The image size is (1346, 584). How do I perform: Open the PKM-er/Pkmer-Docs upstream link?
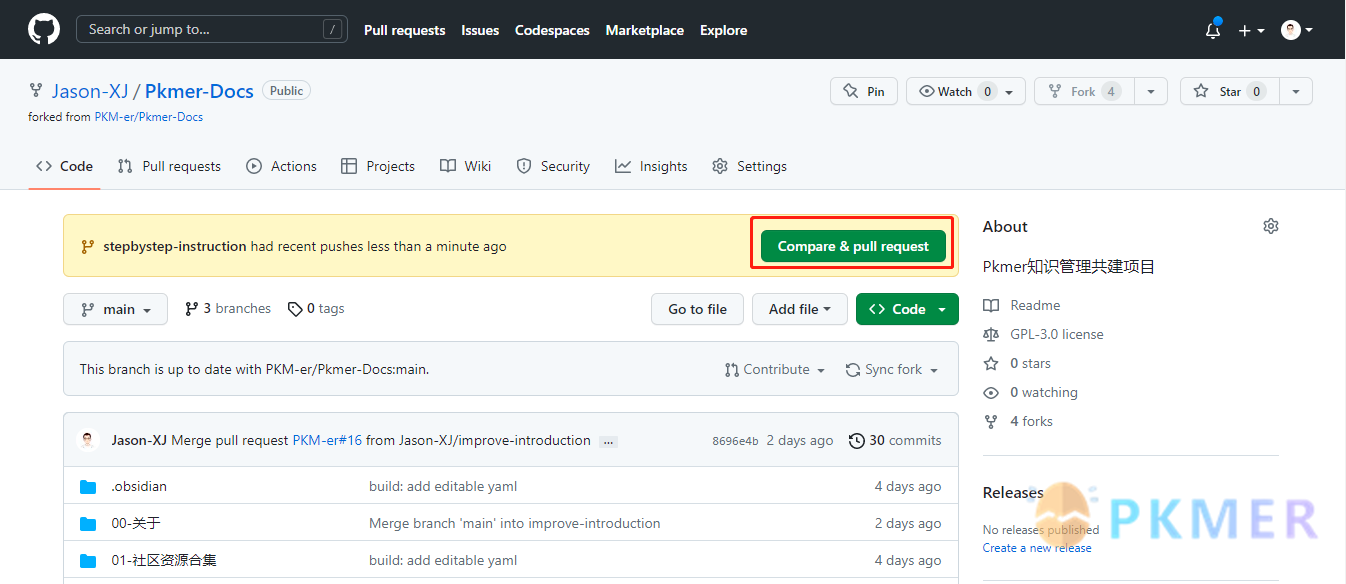tap(149, 117)
